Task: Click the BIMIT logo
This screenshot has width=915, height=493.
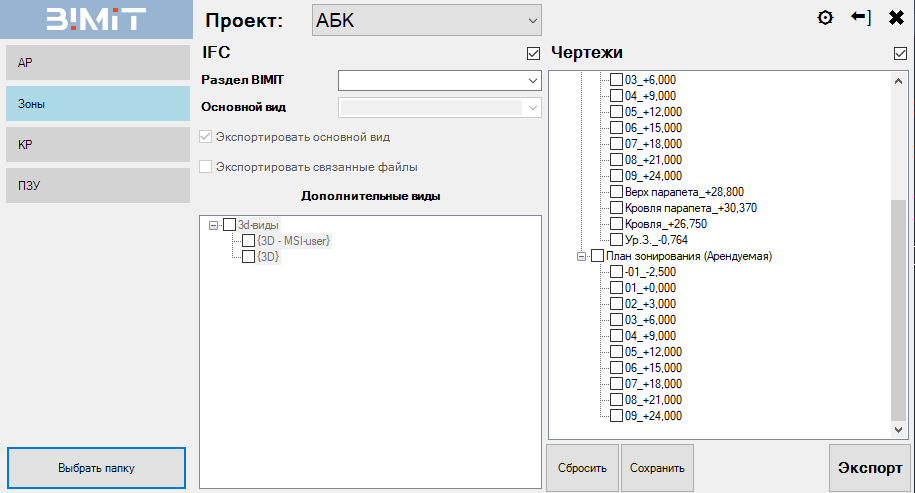Action: pyautogui.click(x=96, y=19)
